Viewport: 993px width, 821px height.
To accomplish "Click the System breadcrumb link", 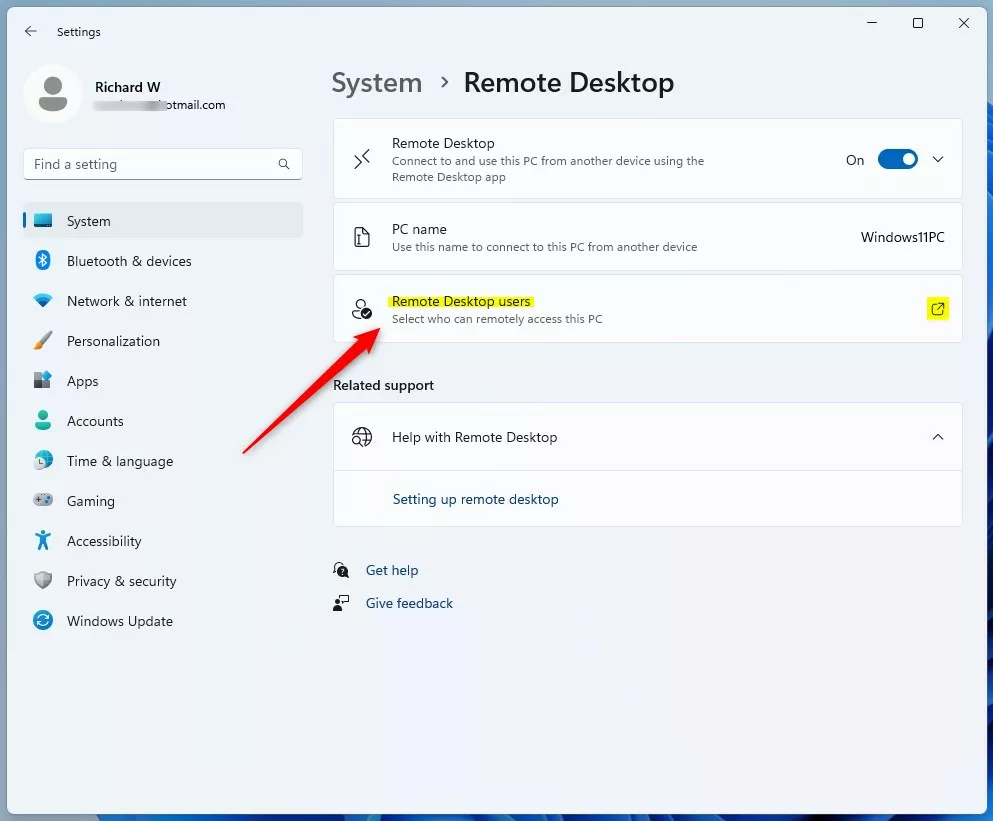I will [377, 83].
